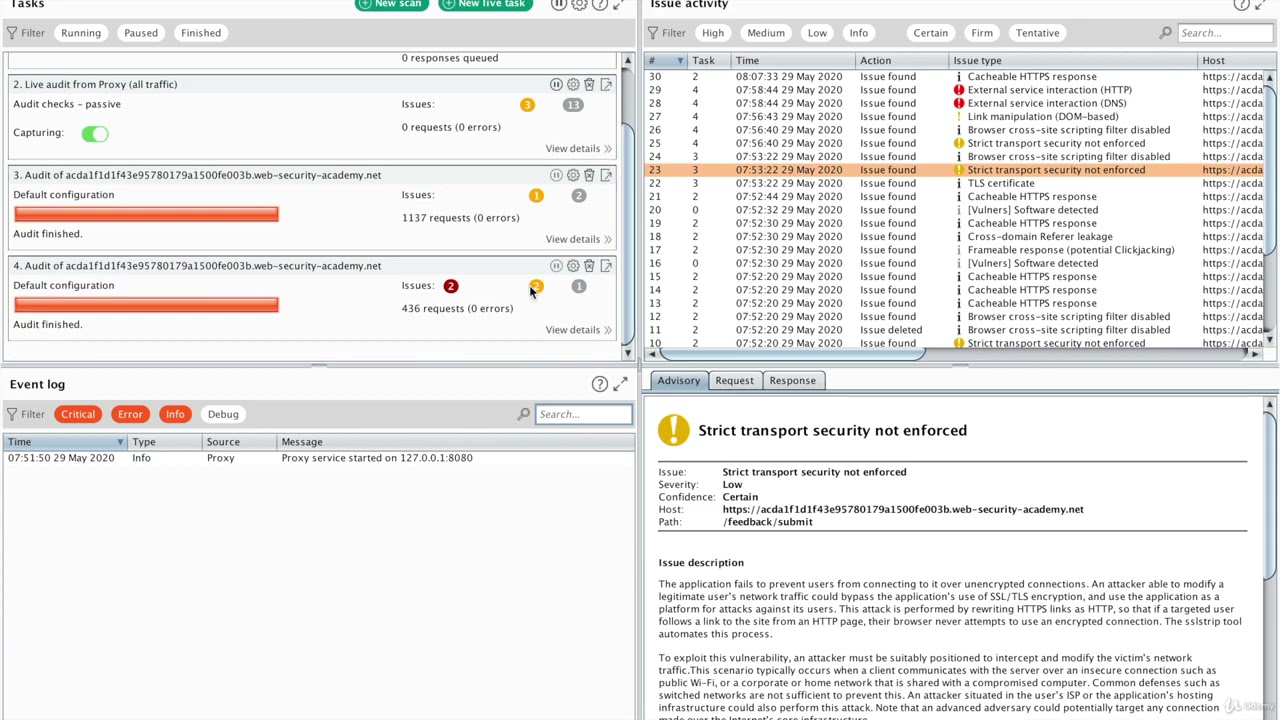
Task: Toggle the Running tasks filter
Action: click(81, 33)
